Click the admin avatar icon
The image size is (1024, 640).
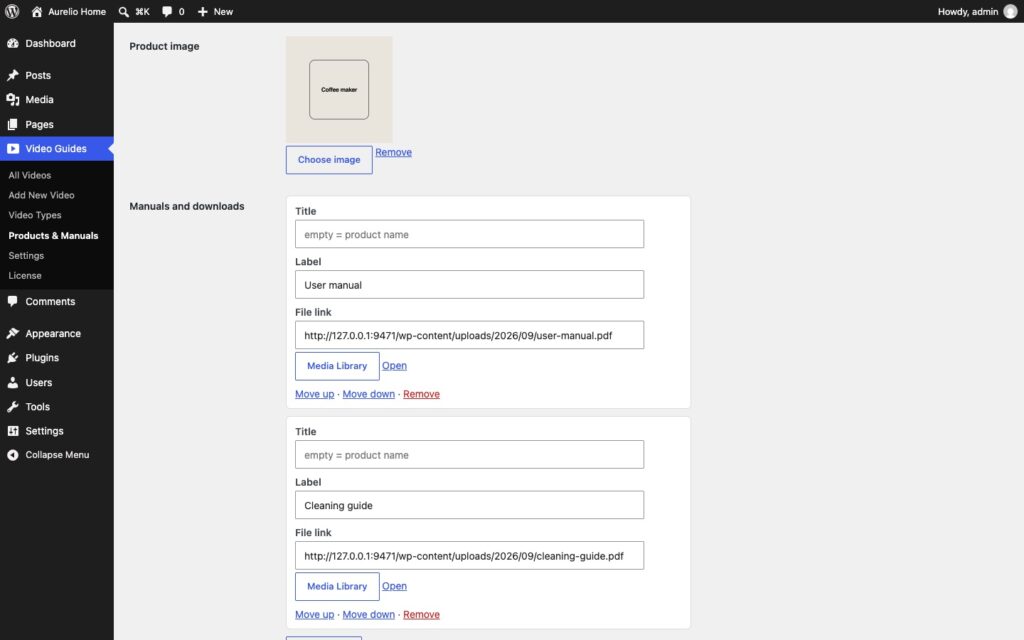point(1010,11)
